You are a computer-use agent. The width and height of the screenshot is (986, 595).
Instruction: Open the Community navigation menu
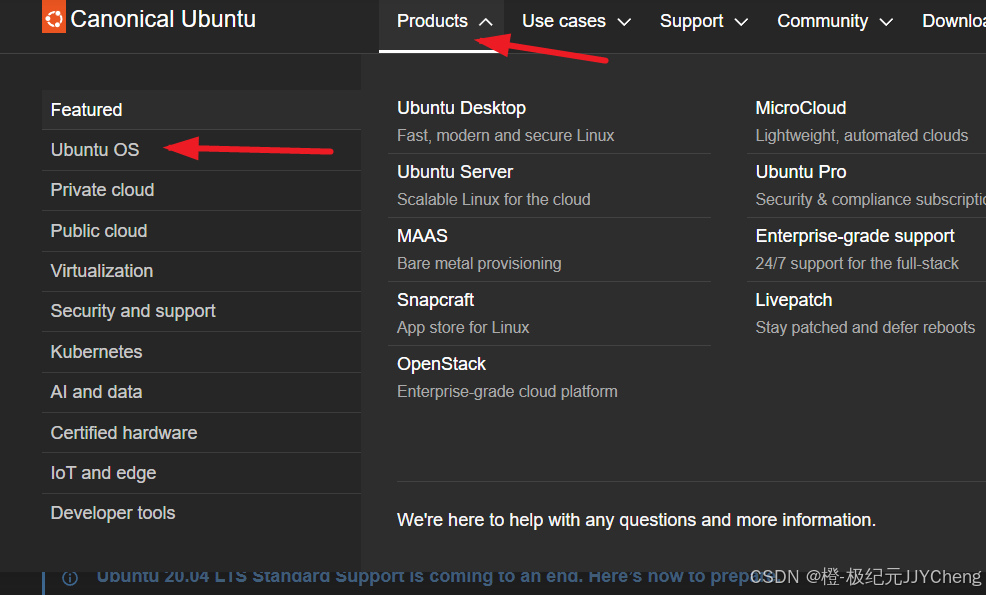coord(834,22)
